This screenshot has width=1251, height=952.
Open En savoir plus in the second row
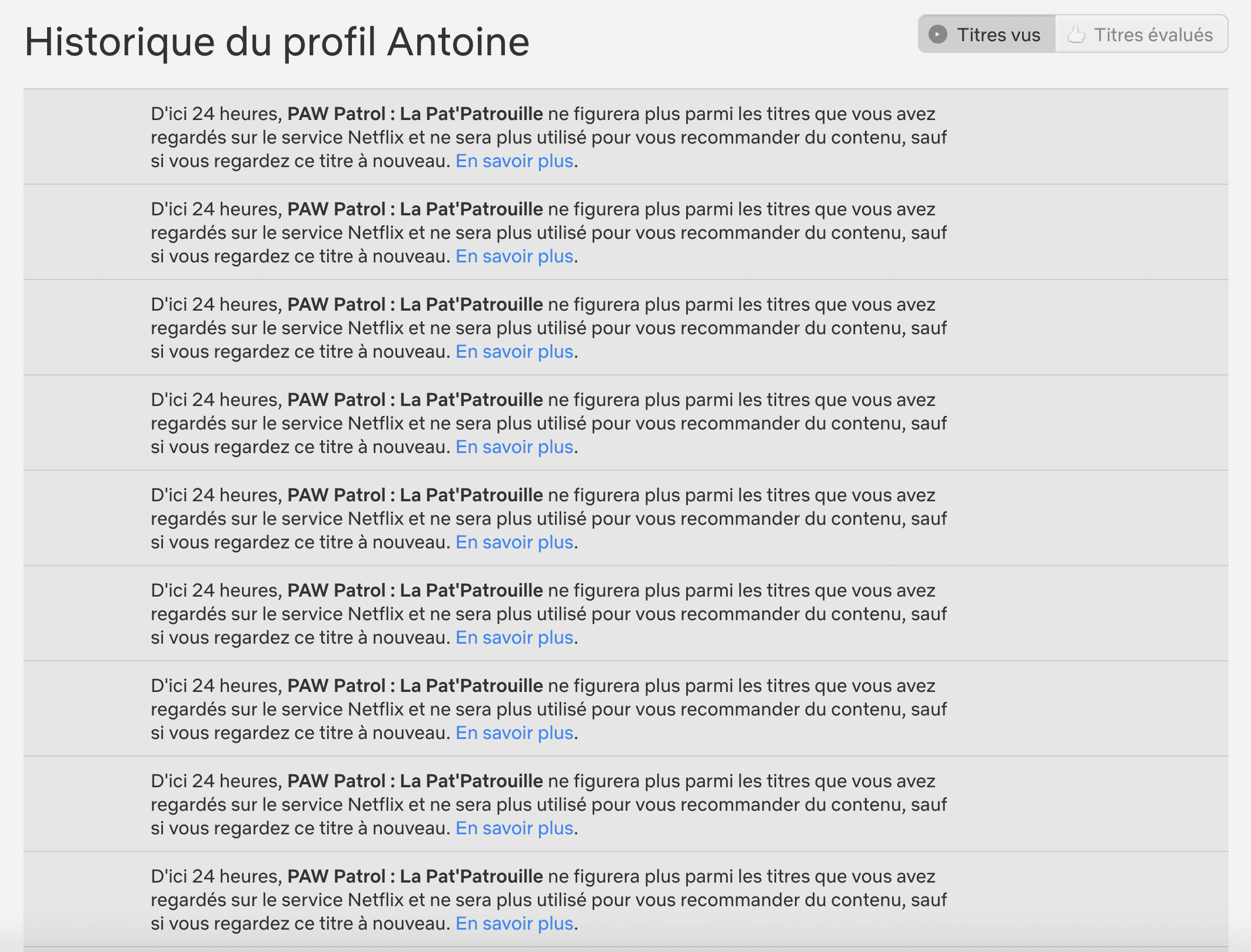[514, 256]
